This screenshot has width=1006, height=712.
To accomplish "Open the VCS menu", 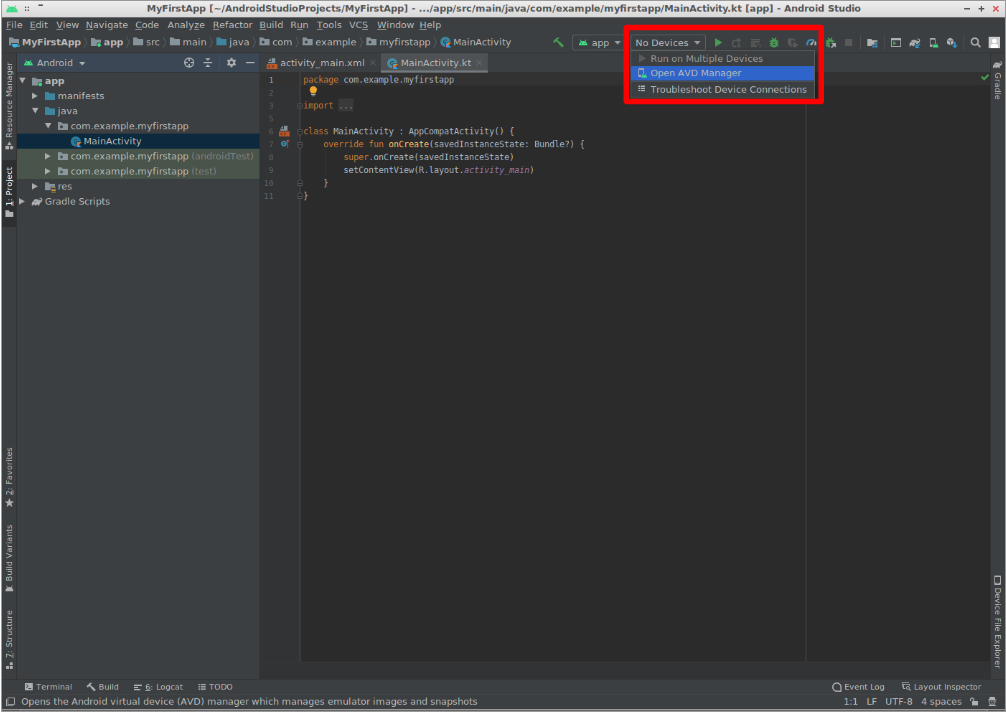I will point(359,25).
